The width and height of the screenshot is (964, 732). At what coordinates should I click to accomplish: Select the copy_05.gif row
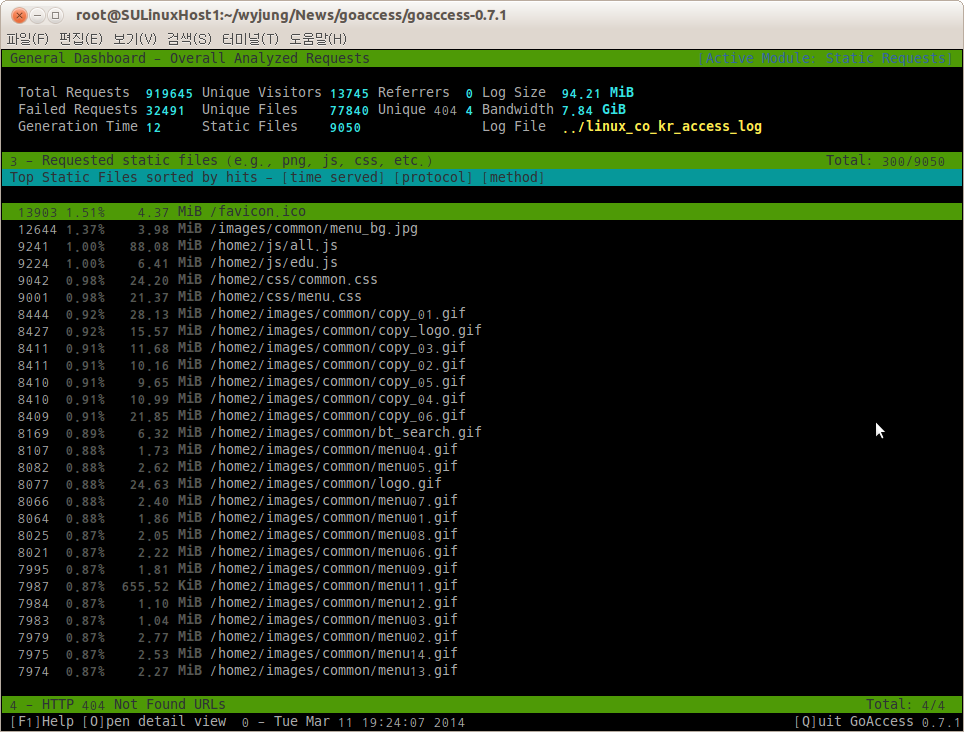tap(482, 382)
